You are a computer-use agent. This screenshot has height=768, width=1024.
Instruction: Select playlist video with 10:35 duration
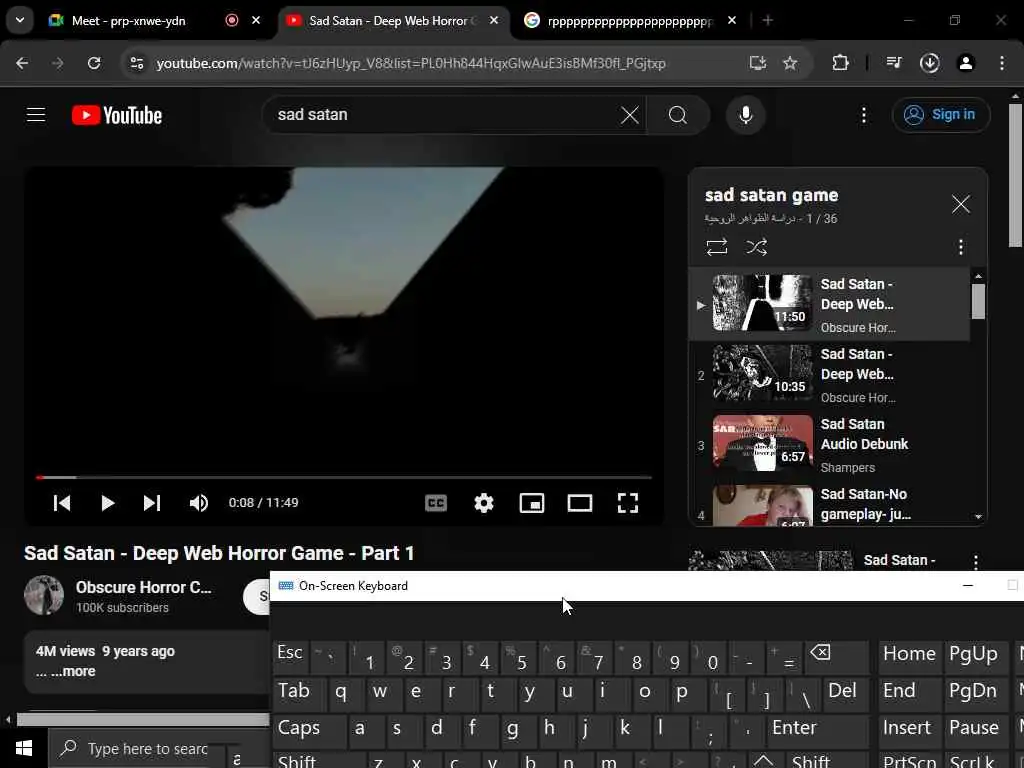coord(829,375)
